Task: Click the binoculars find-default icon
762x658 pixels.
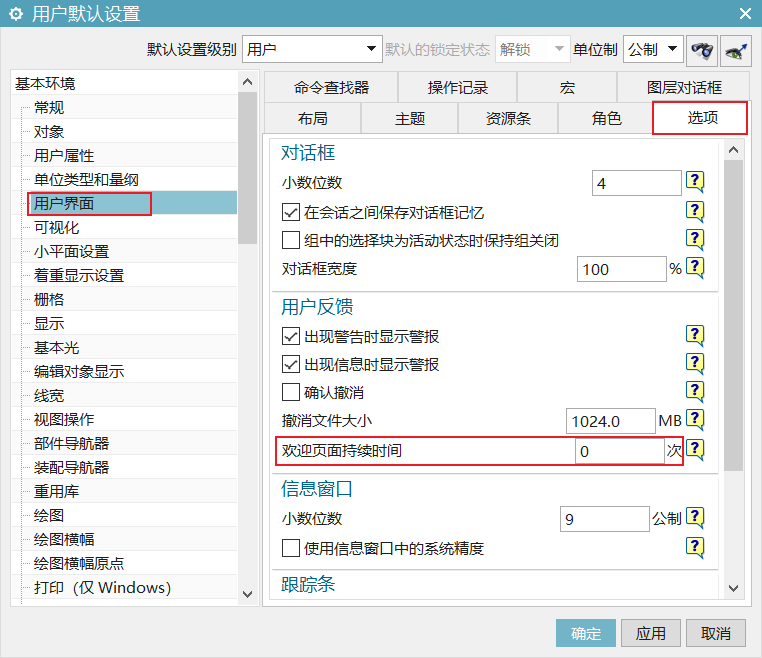Action: pos(702,50)
